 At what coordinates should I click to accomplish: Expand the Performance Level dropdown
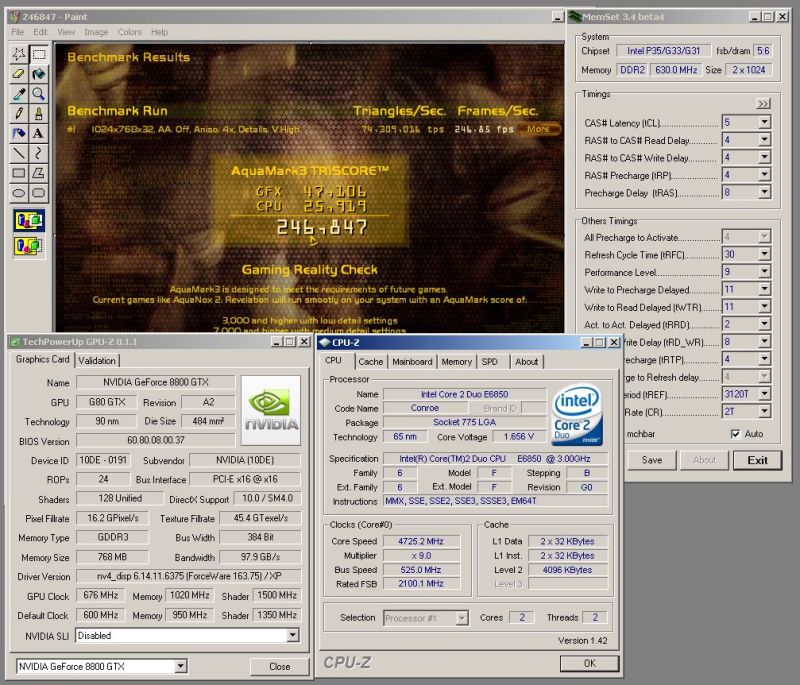[x=764, y=271]
